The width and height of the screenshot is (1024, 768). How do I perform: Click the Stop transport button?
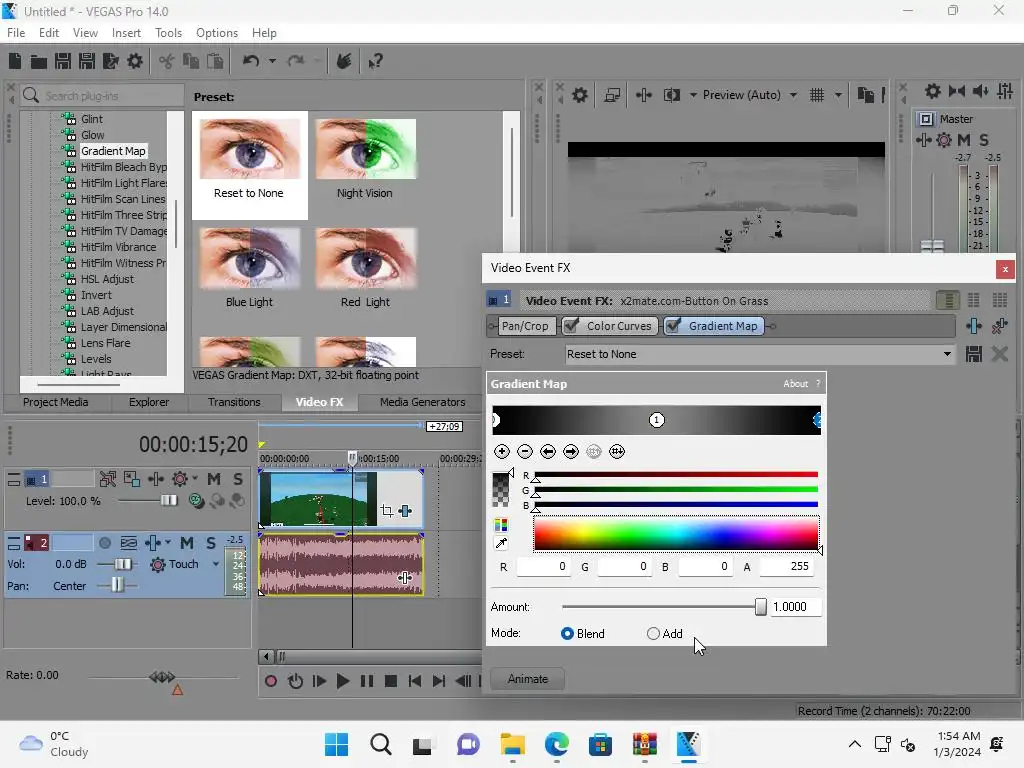pos(391,681)
